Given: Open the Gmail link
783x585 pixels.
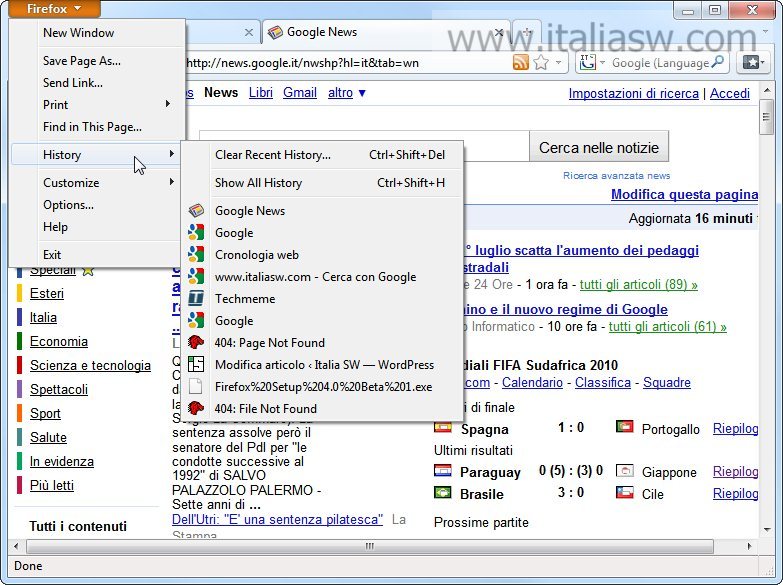Looking at the screenshot, I should tap(300, 92).
